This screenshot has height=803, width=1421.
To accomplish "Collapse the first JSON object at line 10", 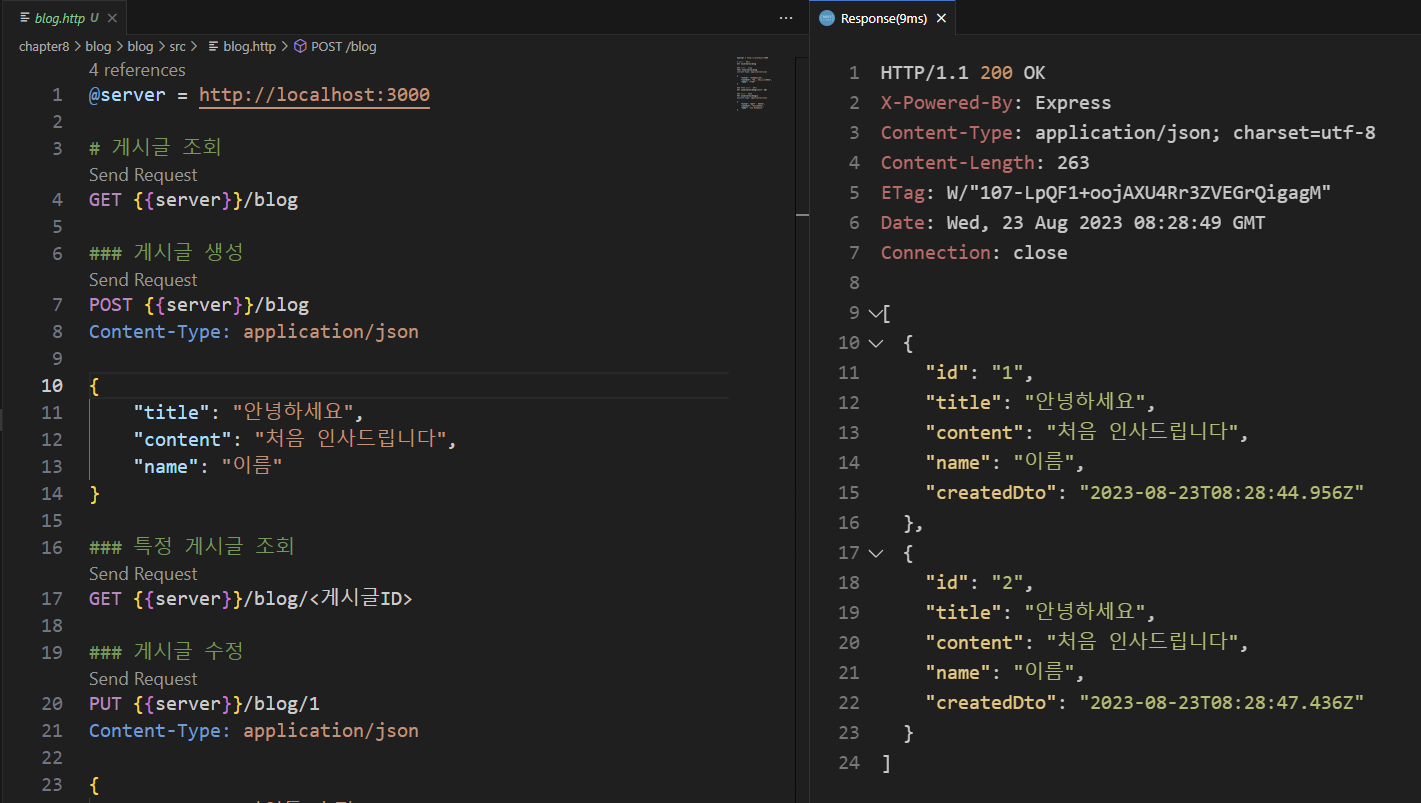I will tap(875, 343).
